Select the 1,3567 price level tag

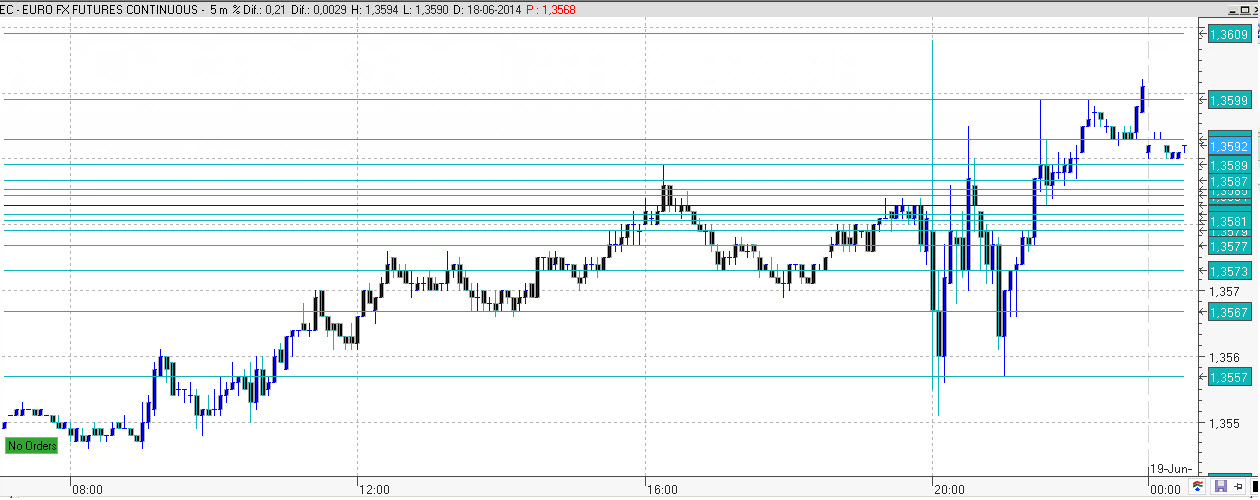pyautogui.click(x=1229, y=312)
